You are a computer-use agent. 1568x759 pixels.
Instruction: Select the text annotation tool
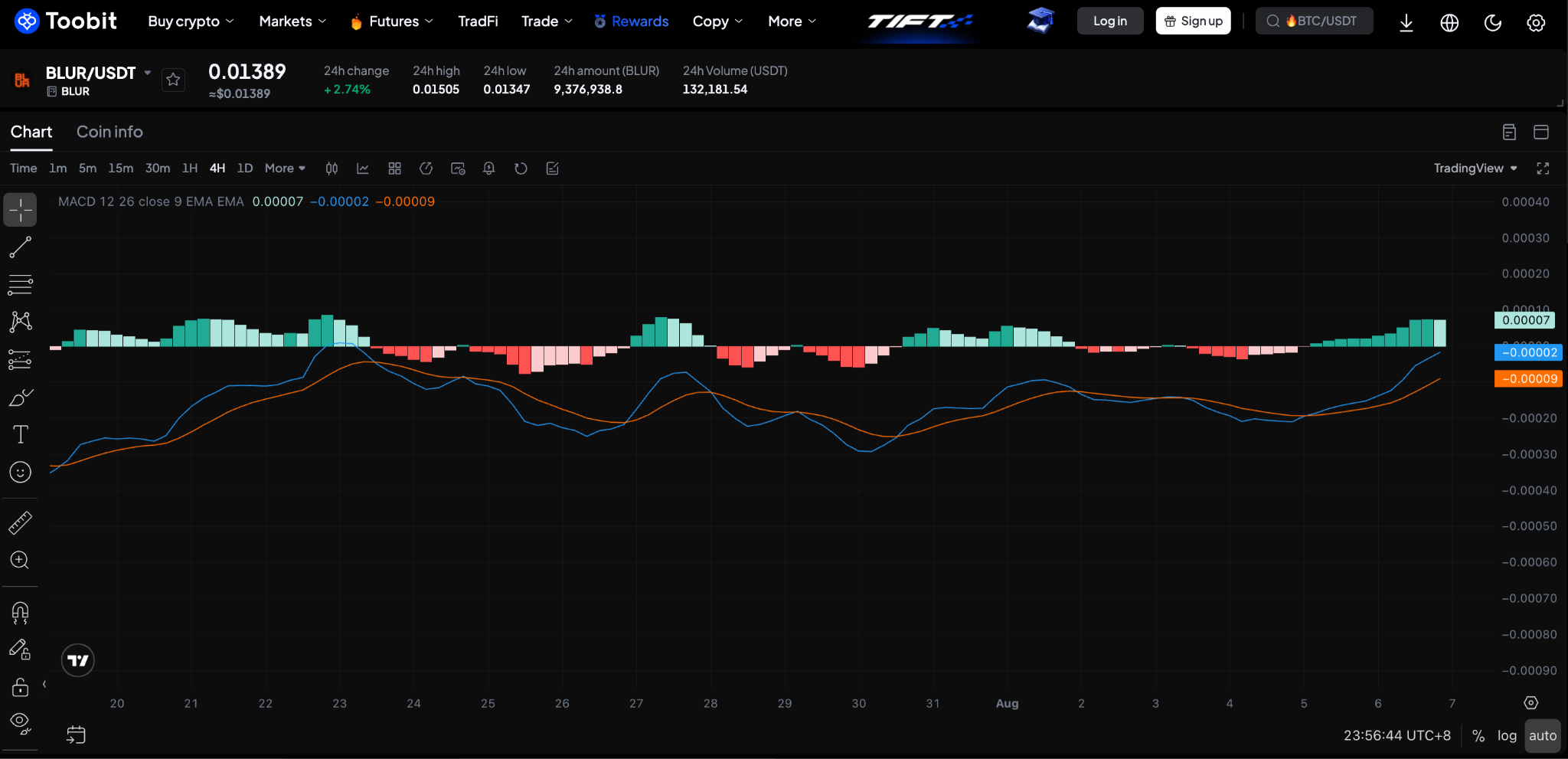(20, 434)
